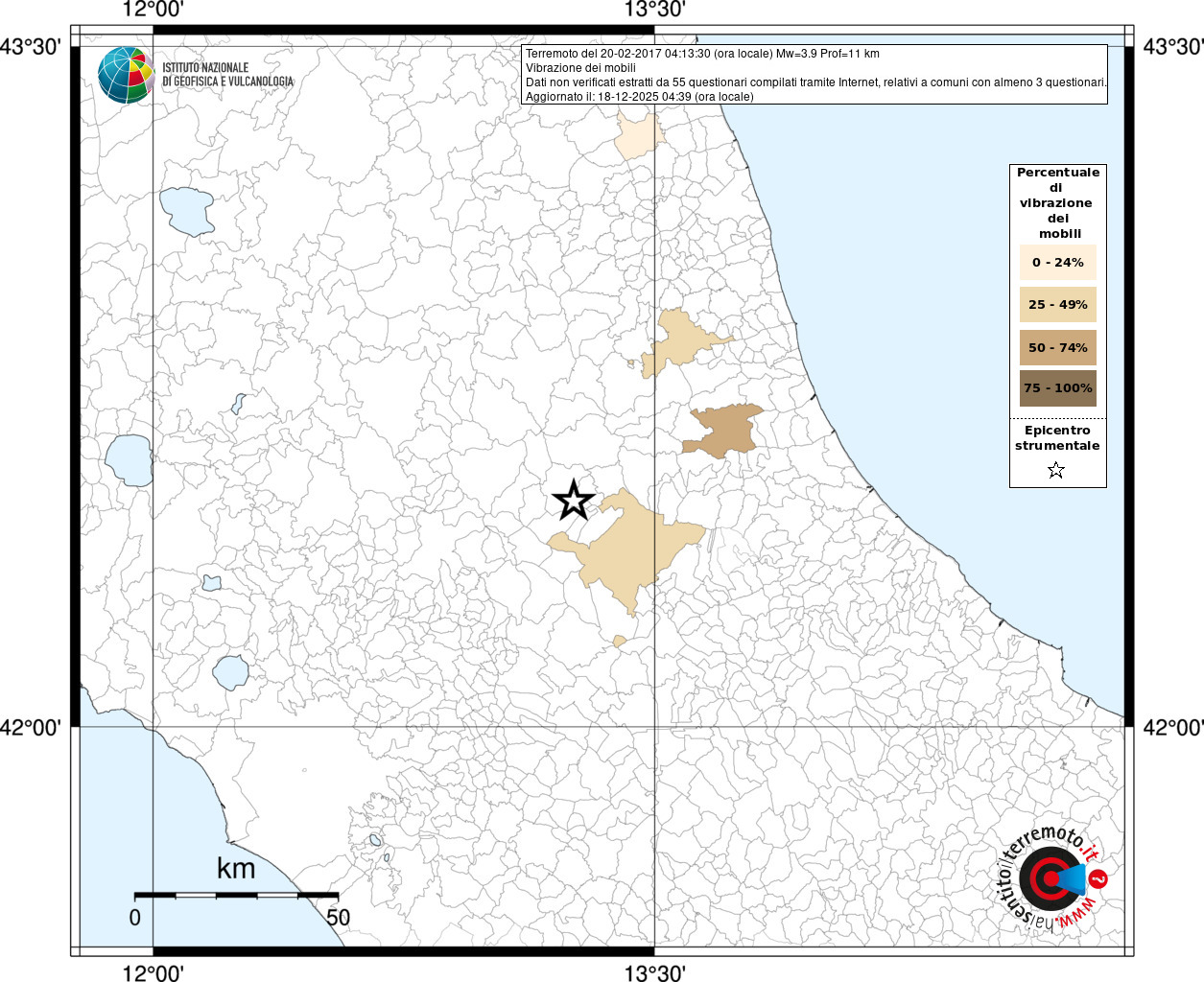Click the 'Epicentro strumentale' legend label

[x=1057, y=438]
